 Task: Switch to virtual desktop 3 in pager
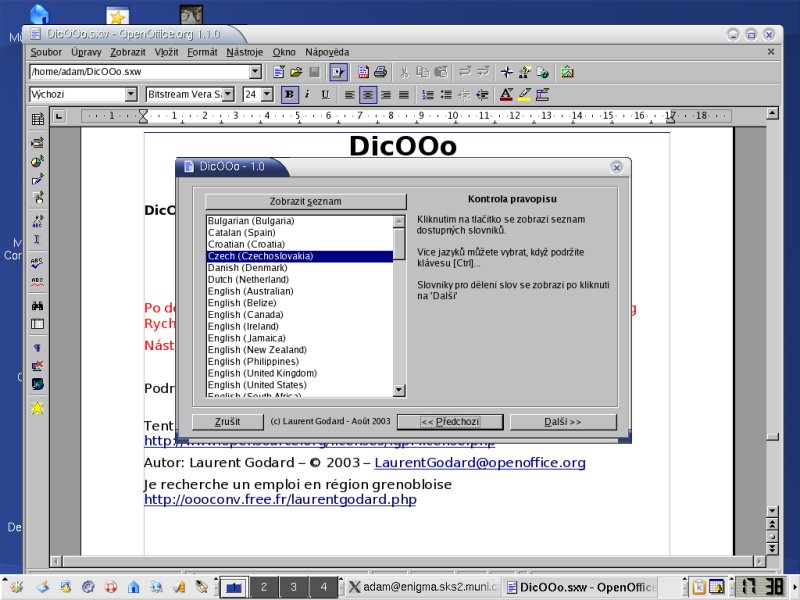click(293, 587)
